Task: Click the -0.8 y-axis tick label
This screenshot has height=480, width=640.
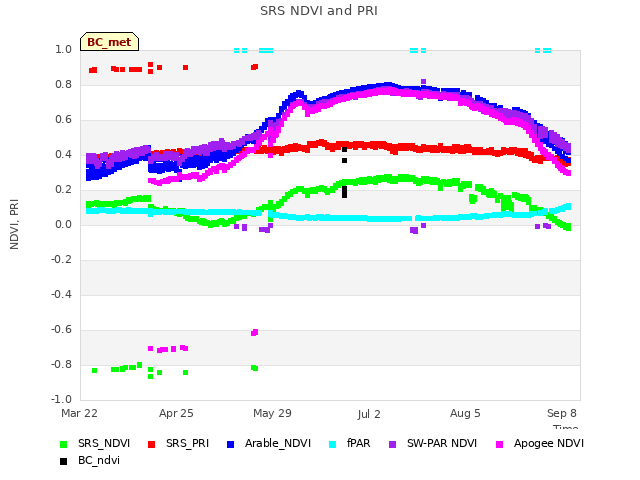Action: 61,364
